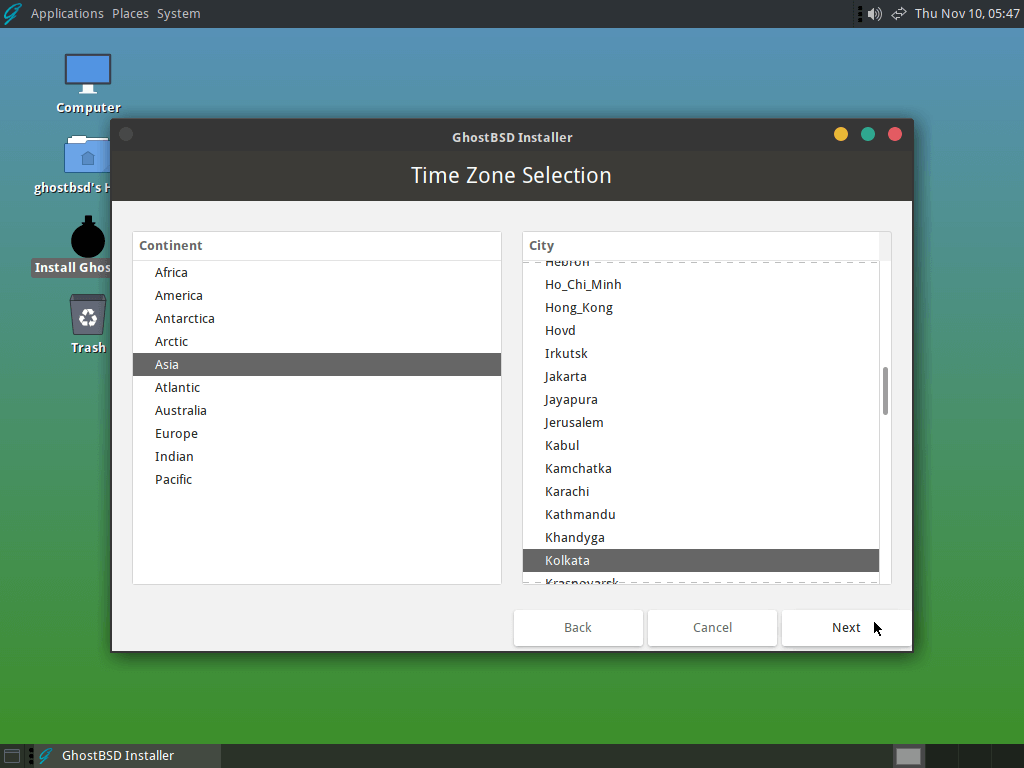Click the workspace switcher box
Screen dimensions: 1024x768
pos(908,756)
